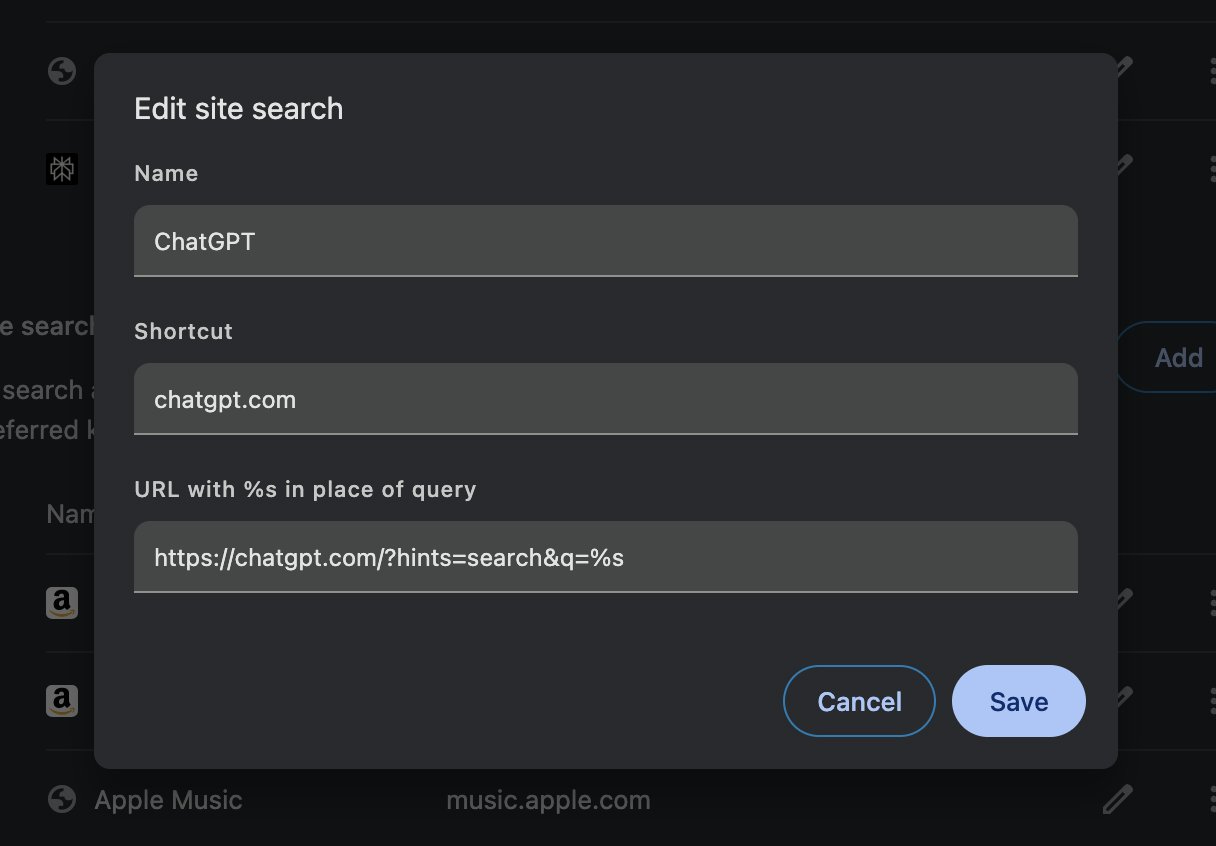Edit the Apple Music site search with pencil icon
1216x846 pixels.
pyautogui.click(x=1118, y=800)
